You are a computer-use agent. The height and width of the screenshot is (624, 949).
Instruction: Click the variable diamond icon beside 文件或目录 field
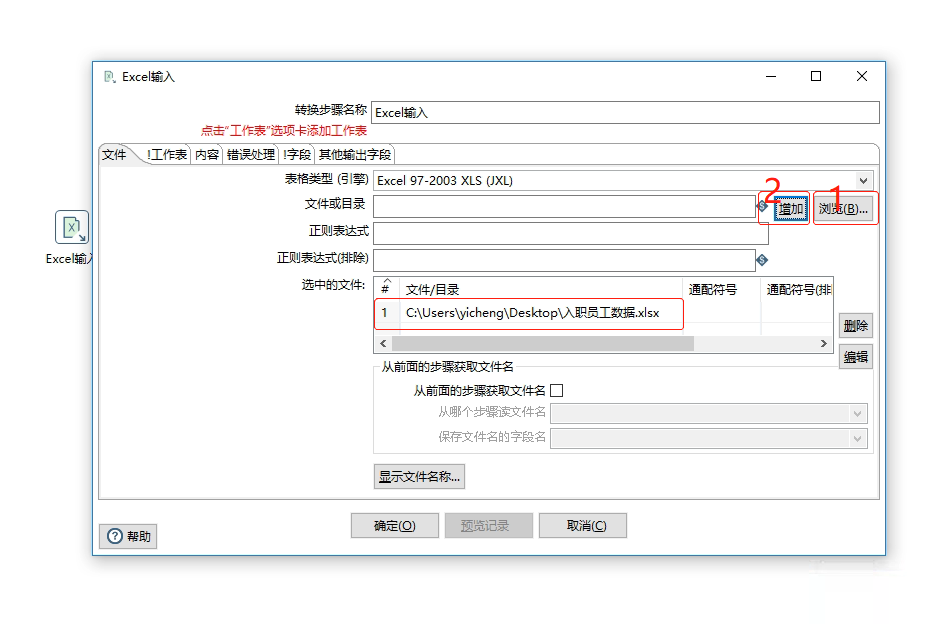[x=762, y=206]
